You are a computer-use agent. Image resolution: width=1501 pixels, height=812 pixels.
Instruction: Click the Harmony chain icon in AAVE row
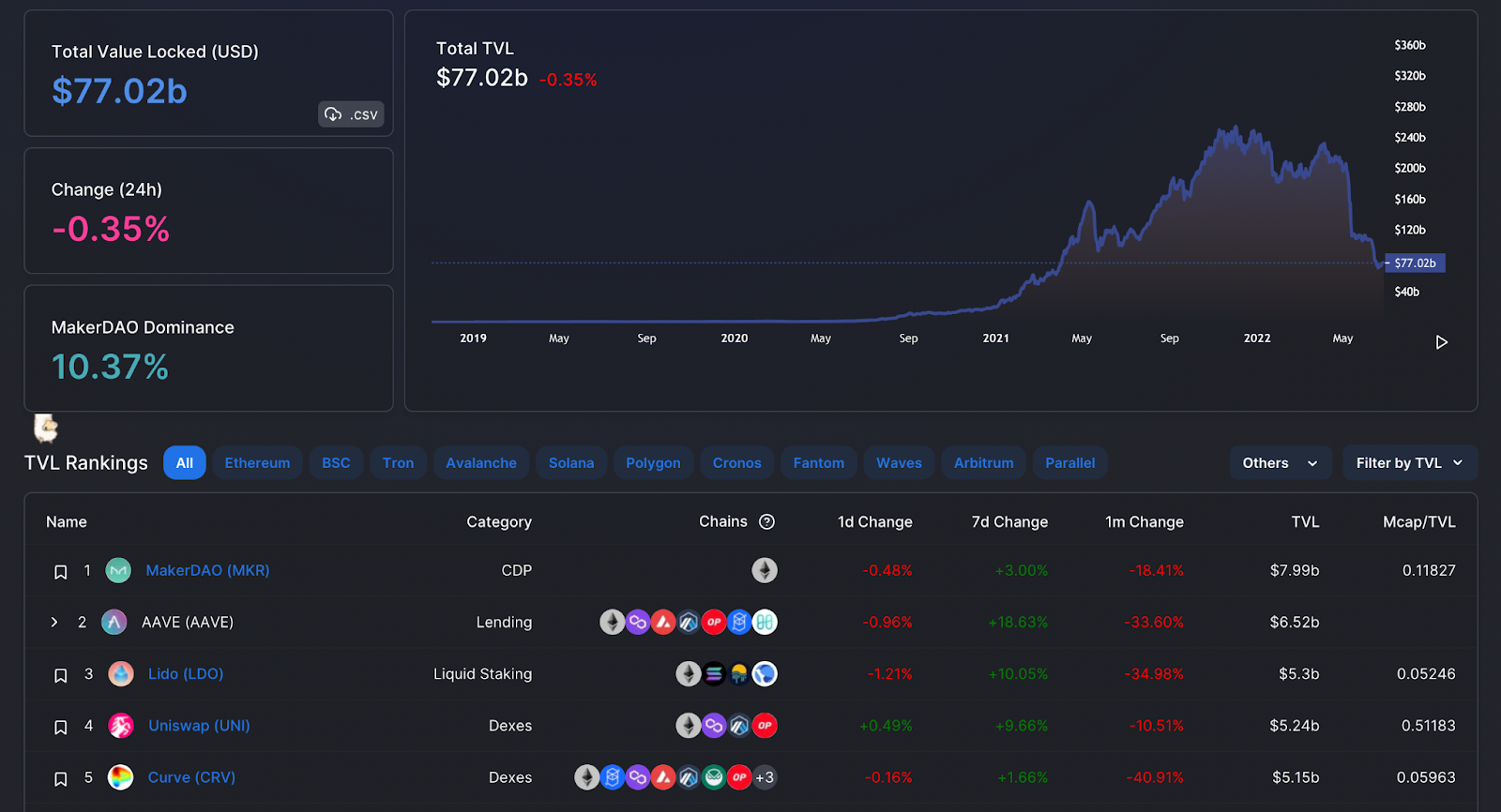[x=765, y=622]
